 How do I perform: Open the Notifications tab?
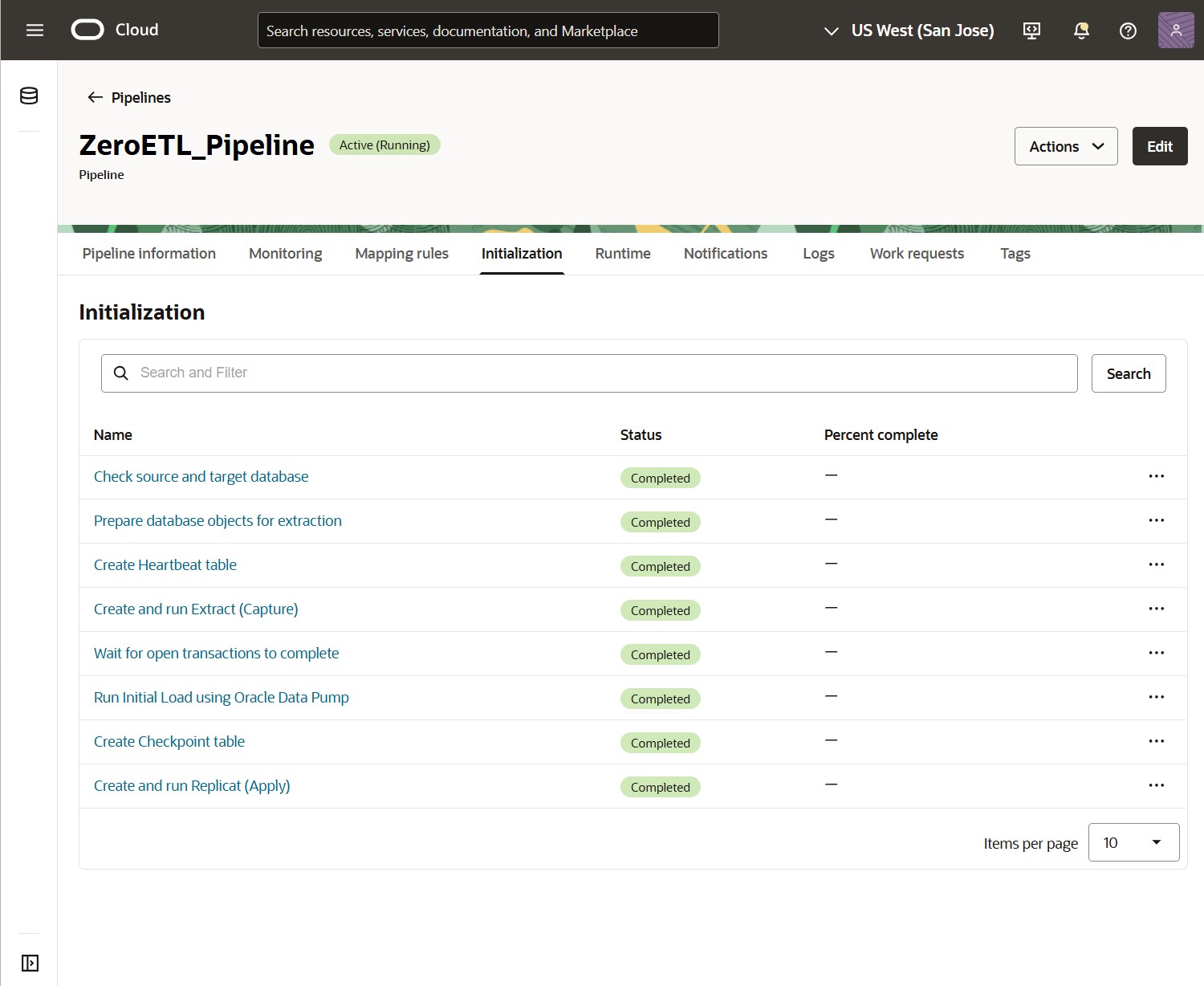pyautogui.click(x=725, y=253)
